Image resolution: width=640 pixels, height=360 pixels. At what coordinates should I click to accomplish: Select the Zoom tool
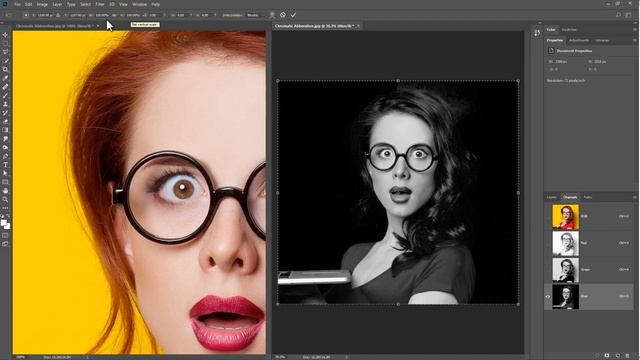click(x=5, y=199)
